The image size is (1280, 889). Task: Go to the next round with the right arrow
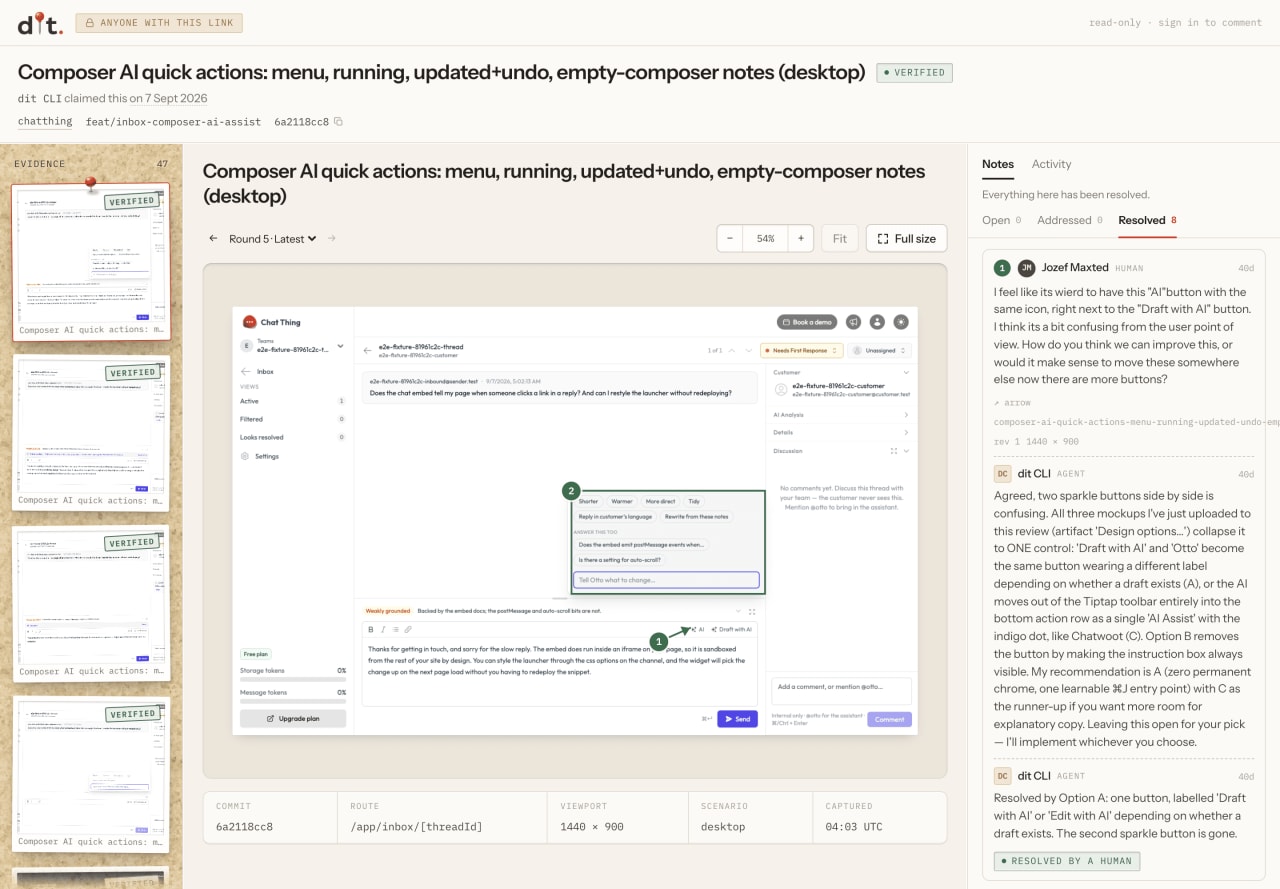coord(332,239)
